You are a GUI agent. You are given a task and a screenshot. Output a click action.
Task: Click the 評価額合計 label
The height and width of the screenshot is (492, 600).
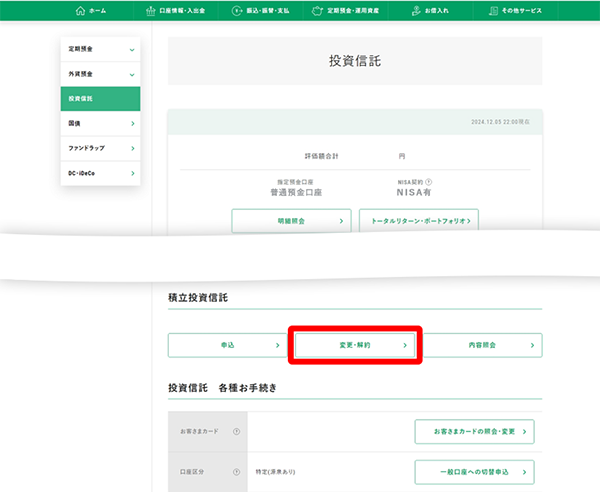coord(321,156)
